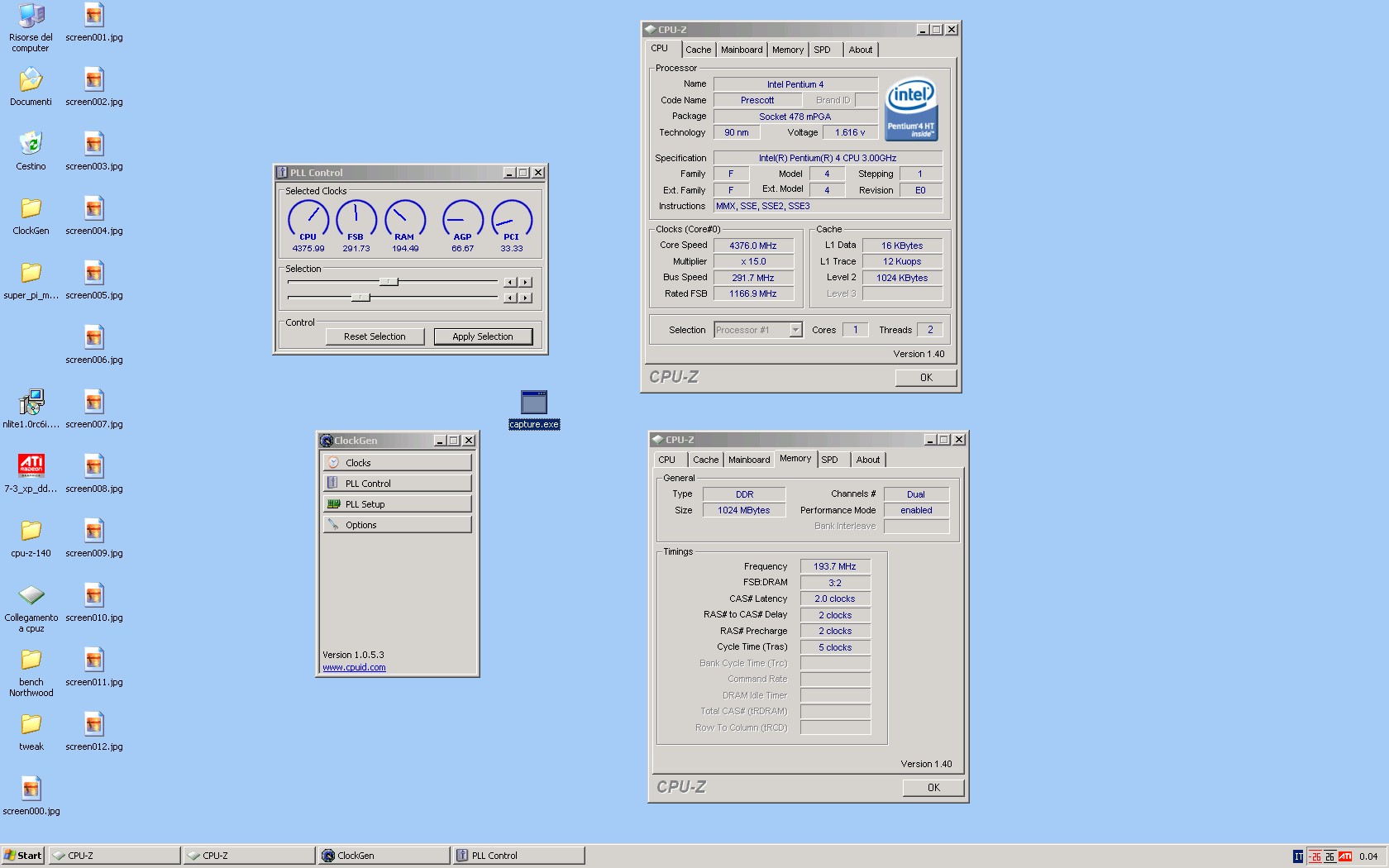Select the nlite1.0rc6 installer icon
Viewport: 1389px width, 868px height.
[x=31, y=402]
